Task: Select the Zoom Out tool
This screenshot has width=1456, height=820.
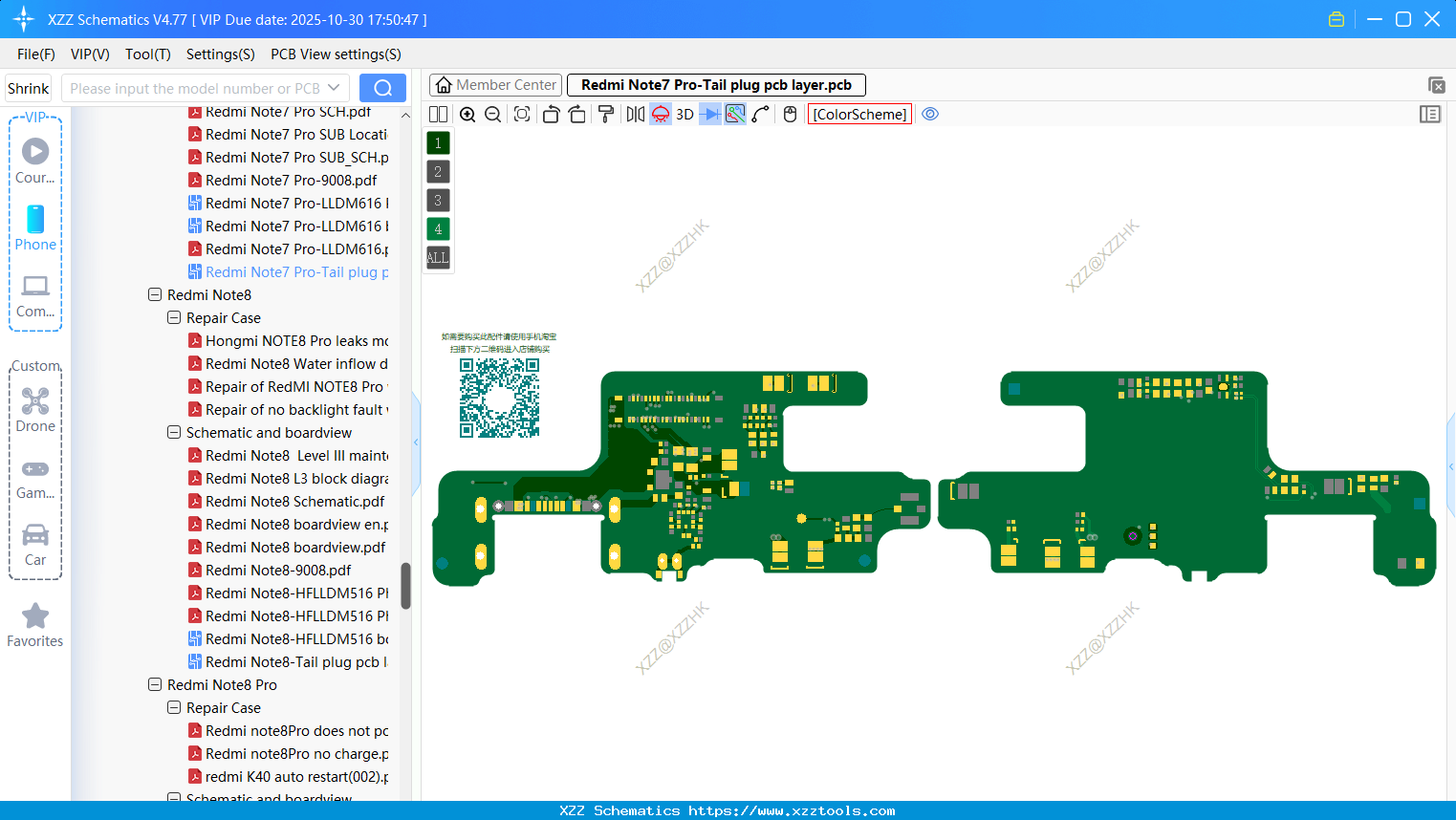Action: pos(491,114)
